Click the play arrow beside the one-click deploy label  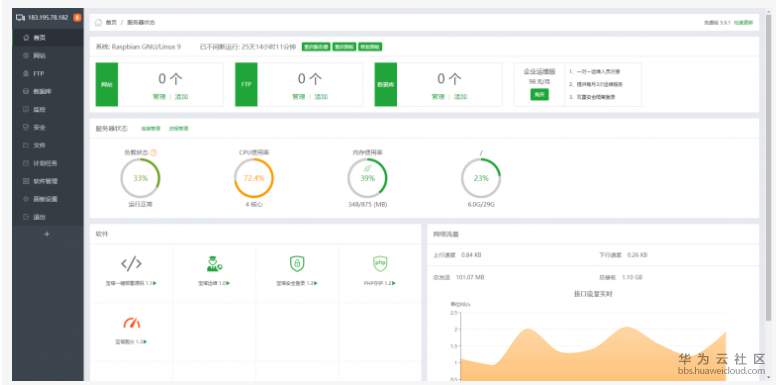pos(155,284)
